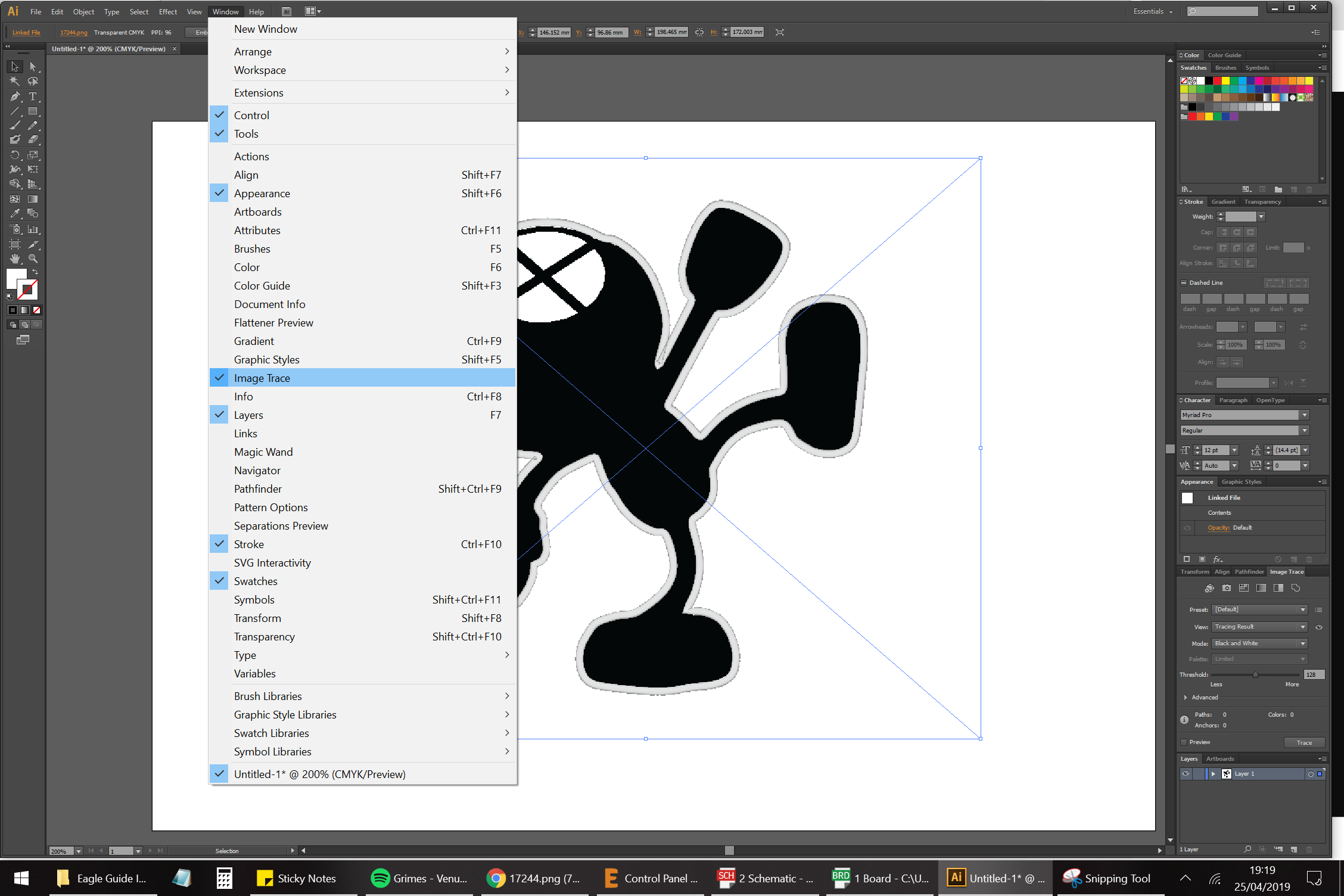Open the Mode Black and White dropdown
The width and height of the screenshot is (1344, 896).
click(x=1259, y=644)
